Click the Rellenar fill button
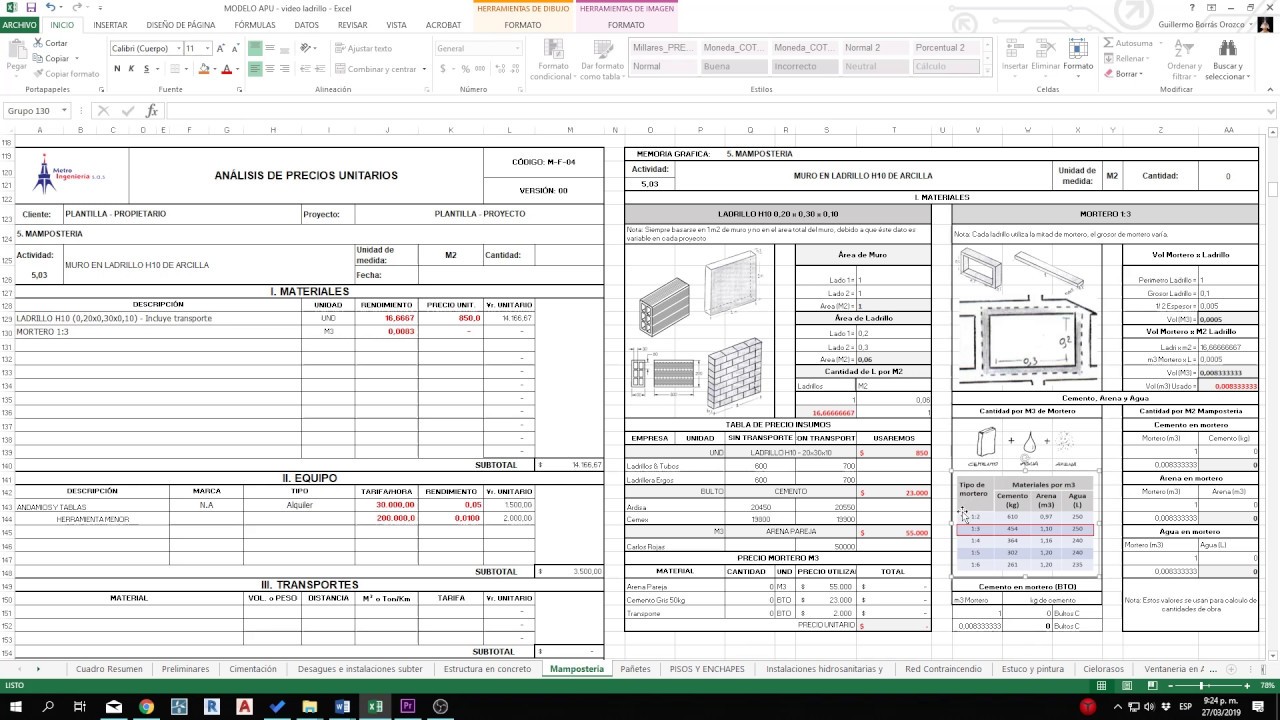This screenshot has width=1280, height=720. click(x=1125, y=59)
